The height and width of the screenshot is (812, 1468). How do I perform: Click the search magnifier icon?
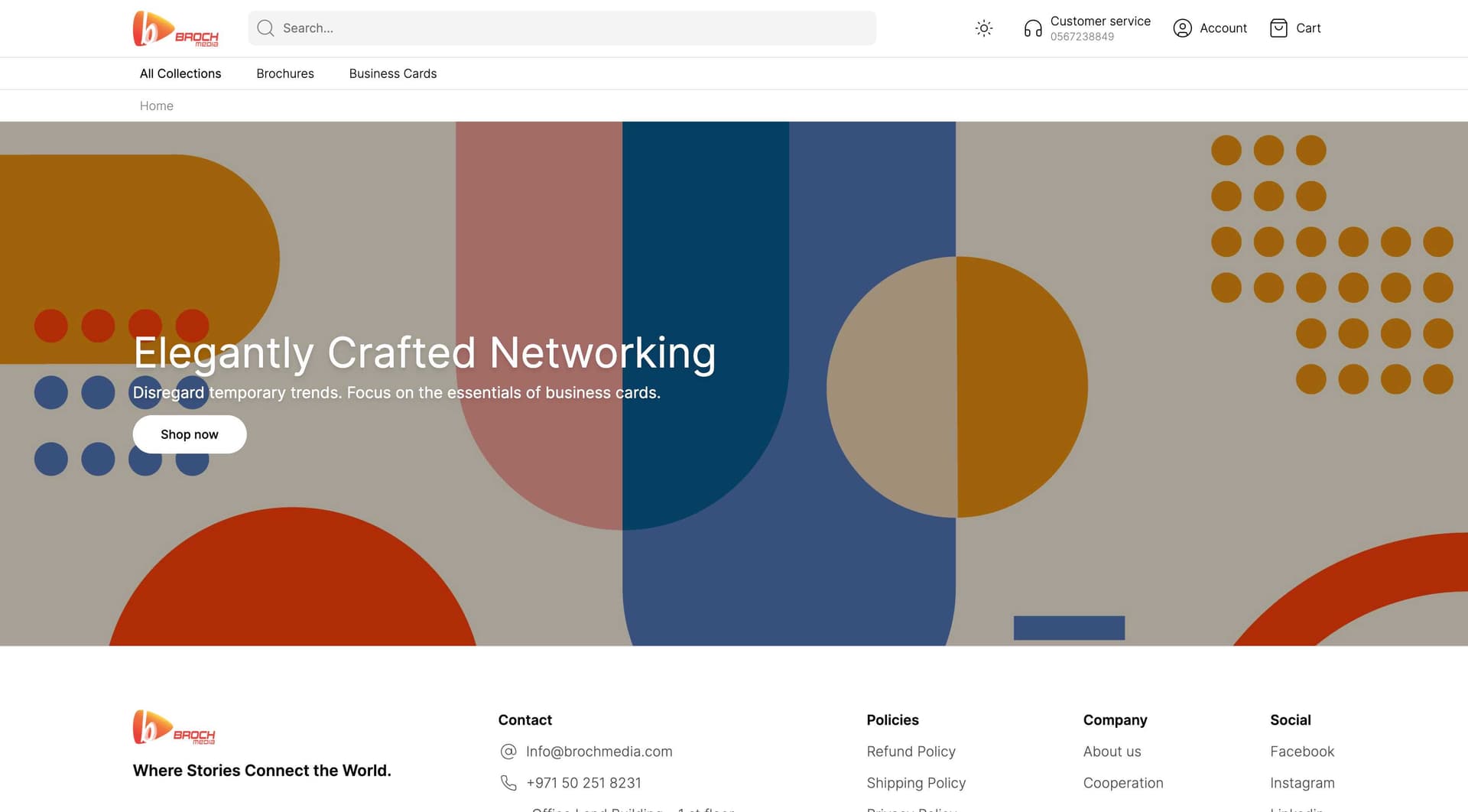[265, 28]
